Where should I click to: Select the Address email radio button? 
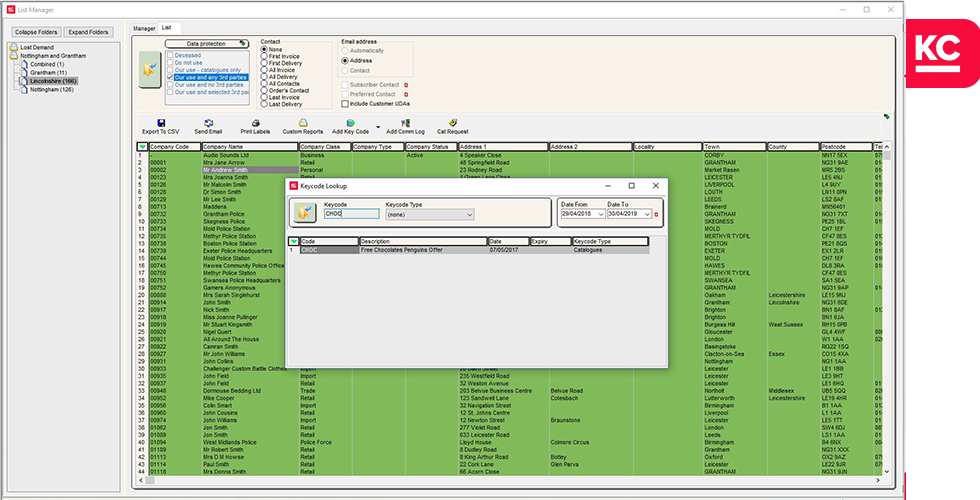(345, 61)
